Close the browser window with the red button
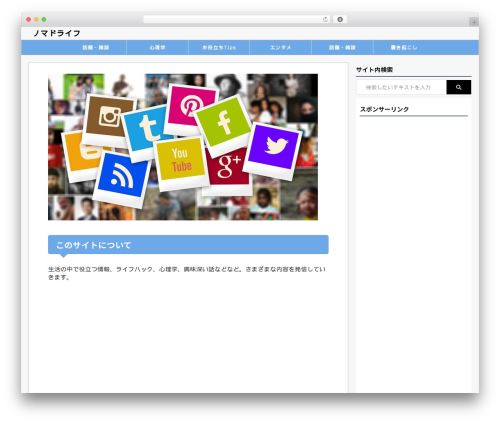Viewport: 500px width, 423px height. point(29,20)
